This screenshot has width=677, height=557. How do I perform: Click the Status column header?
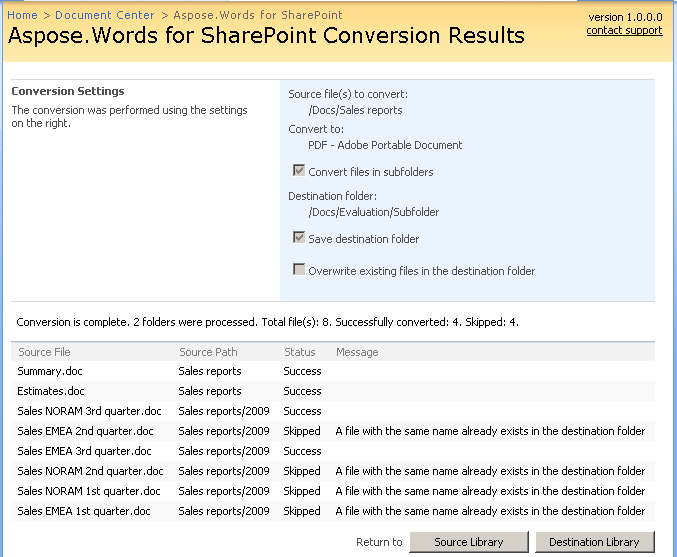tap(300, 352)
